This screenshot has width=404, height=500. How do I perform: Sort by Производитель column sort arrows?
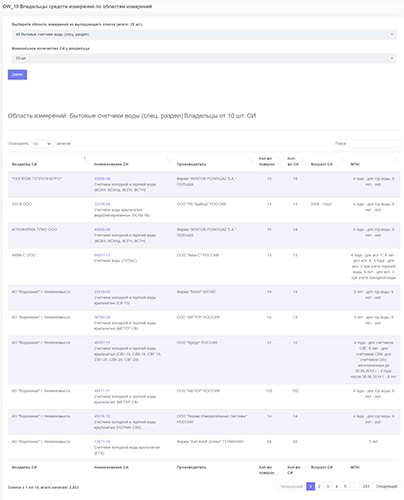point(251,160)
